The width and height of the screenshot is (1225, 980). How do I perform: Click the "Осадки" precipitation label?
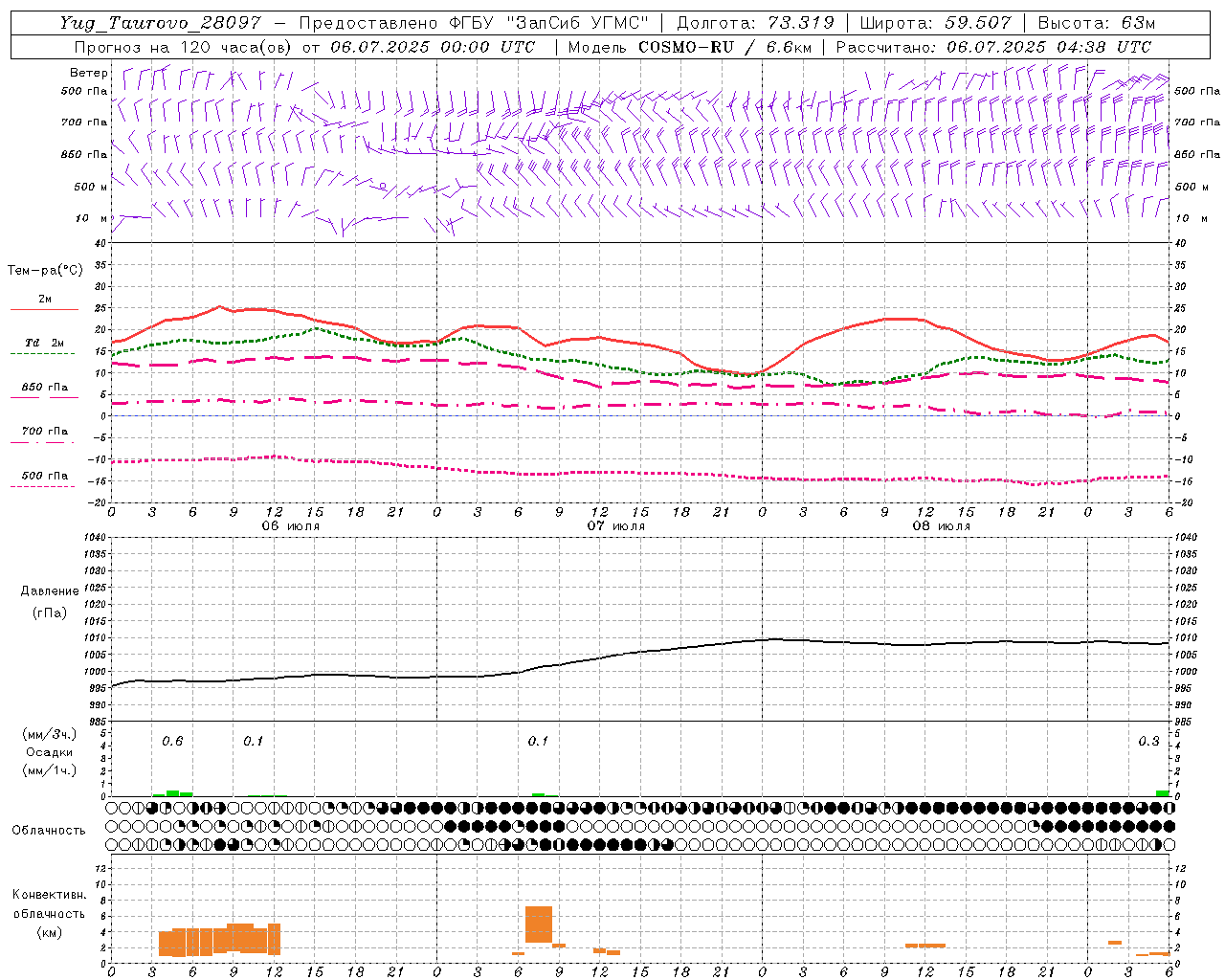pyautogui.click(x=50, y=752)
